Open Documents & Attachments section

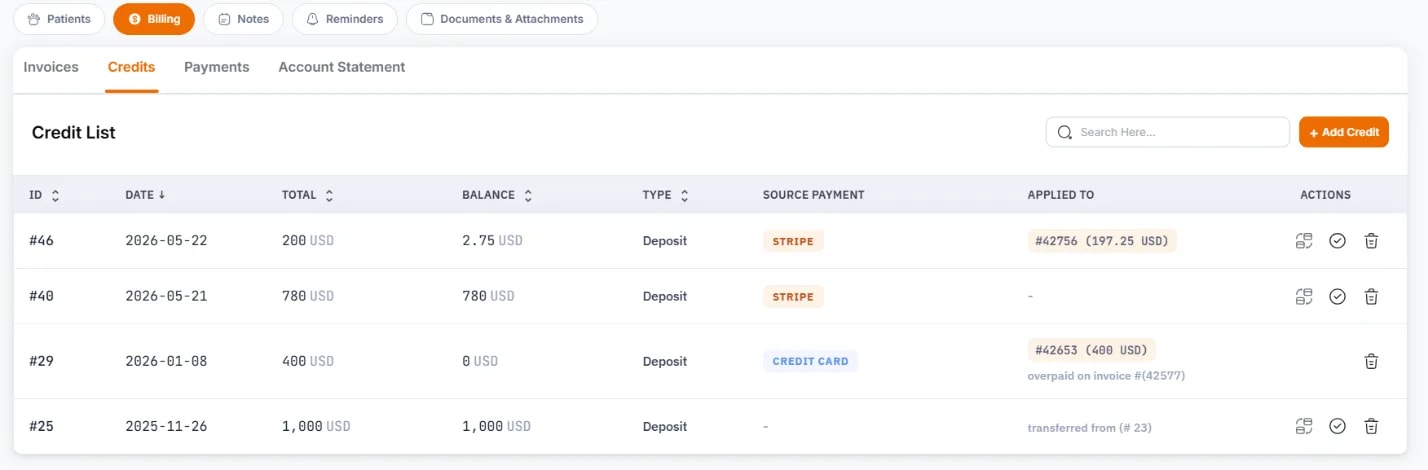point(502,19)
